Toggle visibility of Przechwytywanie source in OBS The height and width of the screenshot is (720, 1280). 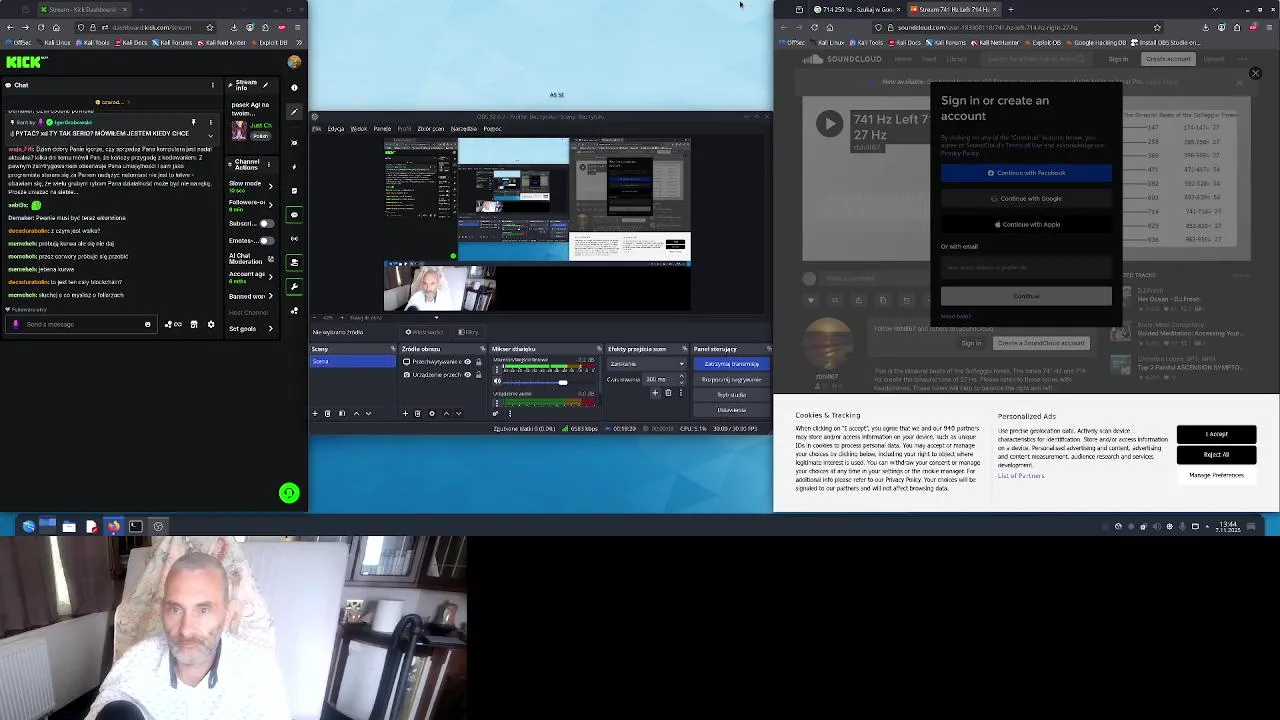(467, 362)
